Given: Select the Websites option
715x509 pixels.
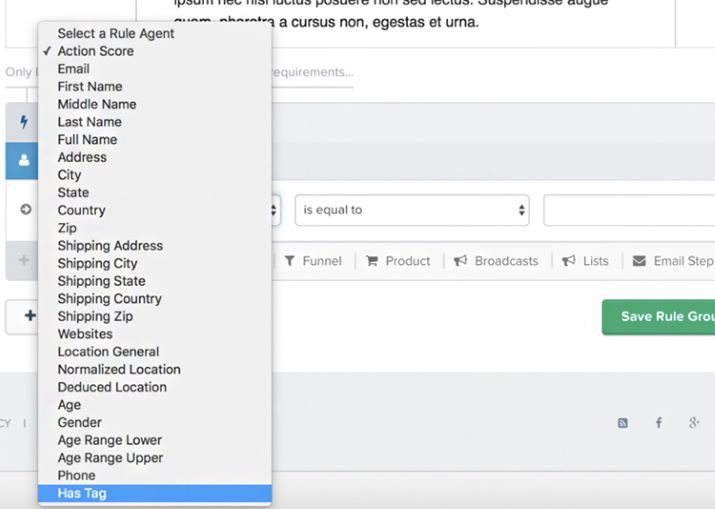Looking at the screenshot, I should tap(155, 334).
